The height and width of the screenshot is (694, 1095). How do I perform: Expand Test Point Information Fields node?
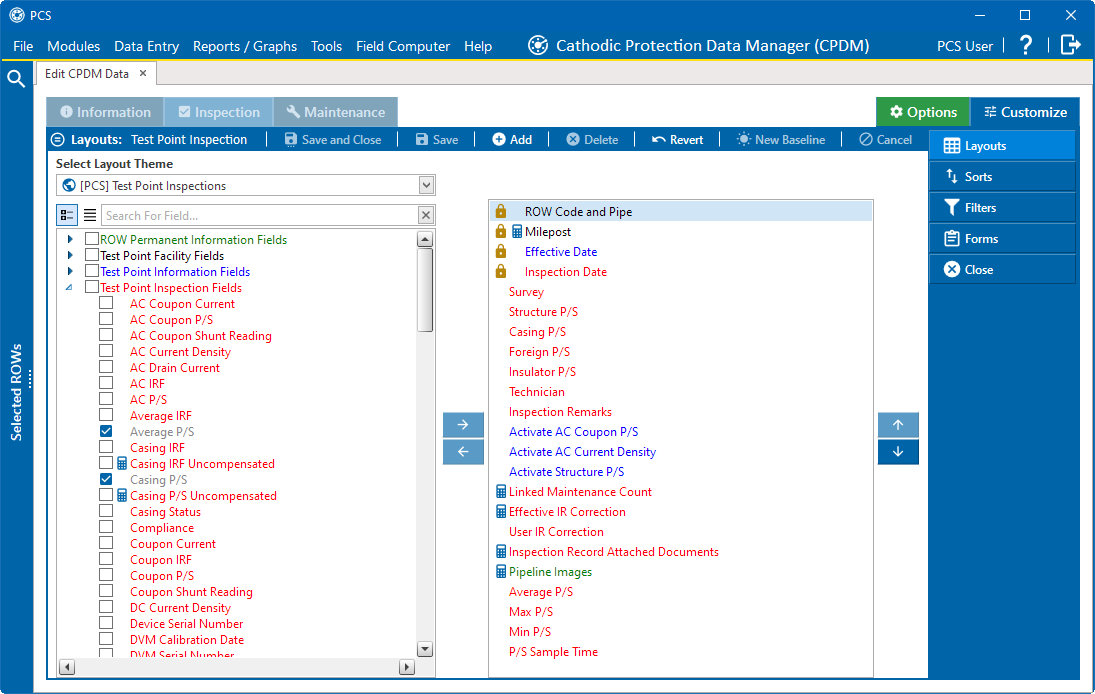click(70, 271)
